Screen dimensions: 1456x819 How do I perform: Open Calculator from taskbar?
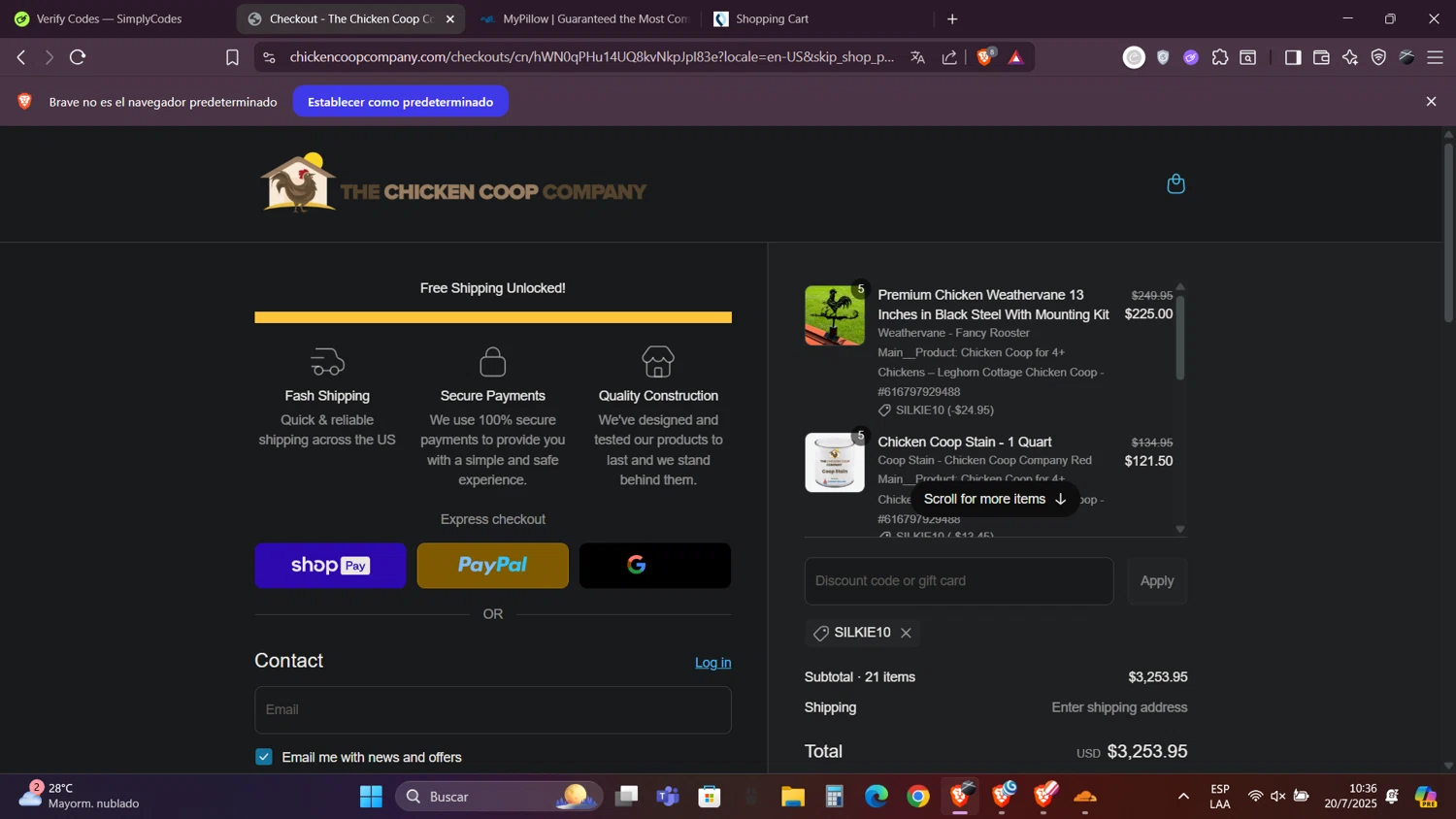click(835, 797)
